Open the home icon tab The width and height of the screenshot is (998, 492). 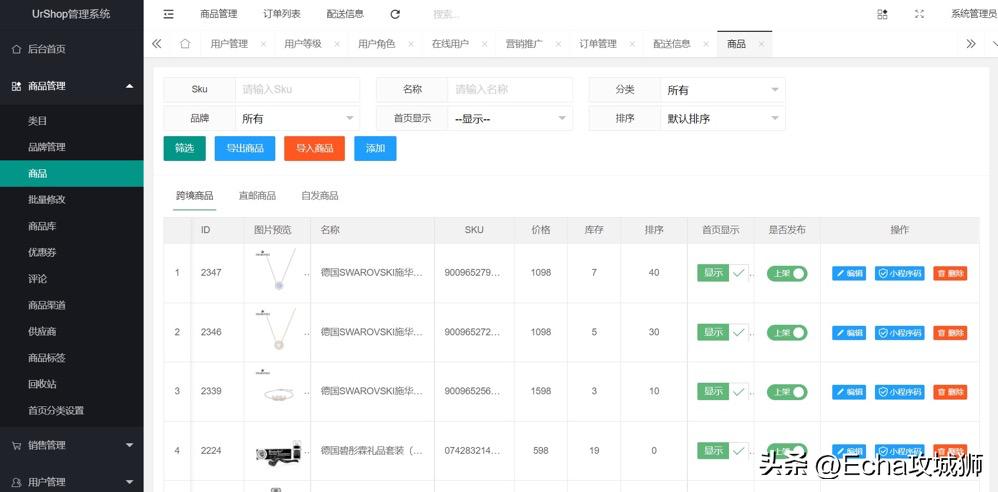[x=185, y=44]
